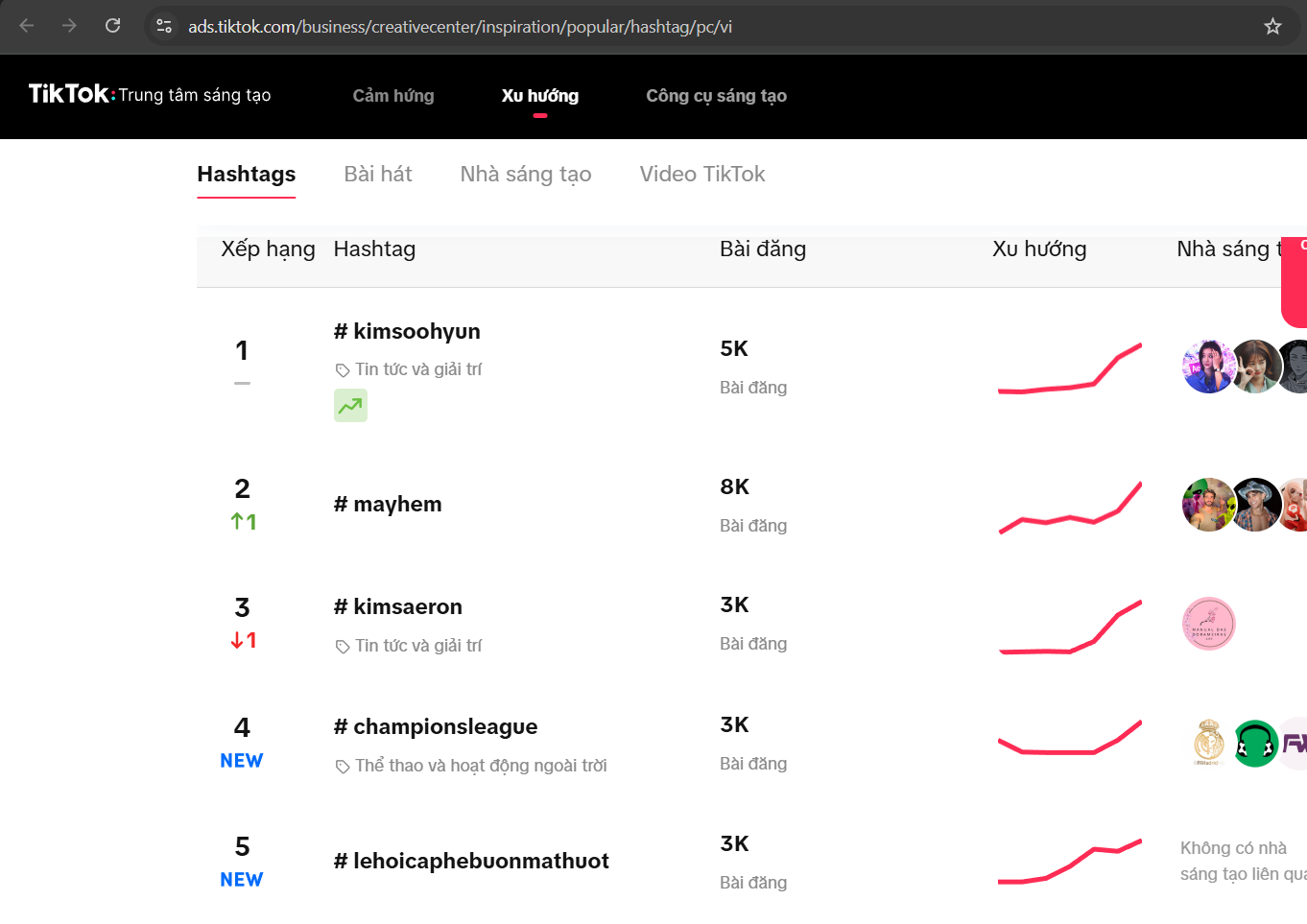Click the kimsoohyun trend line chart

tap(1070, 367)
